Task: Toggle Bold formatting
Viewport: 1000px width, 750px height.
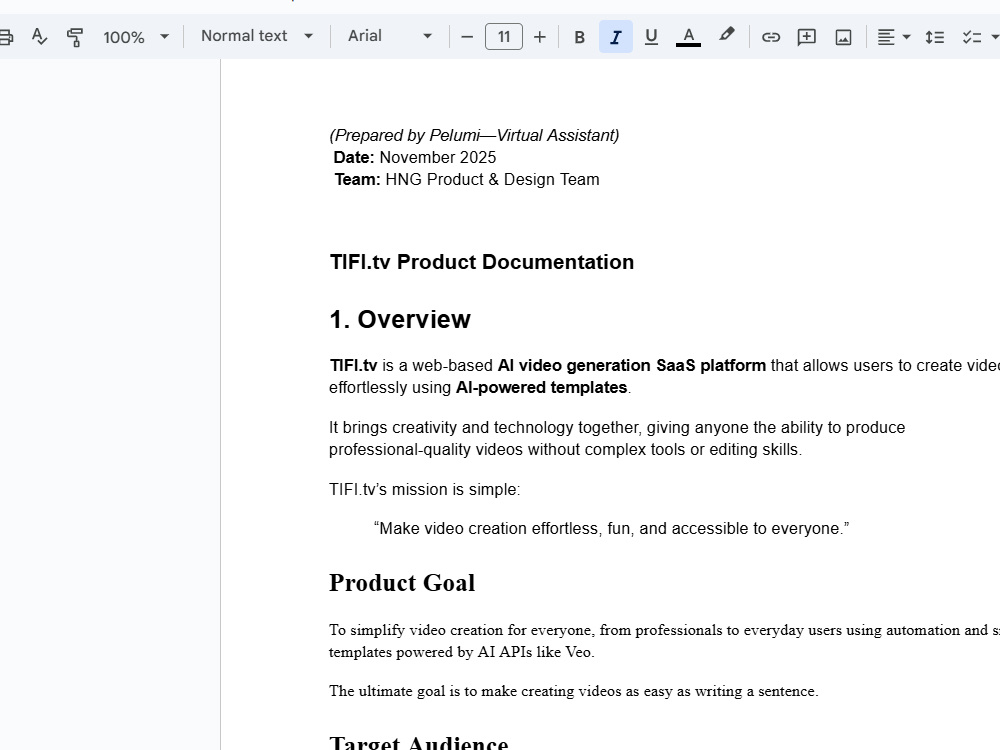Action: click(579, 37)
